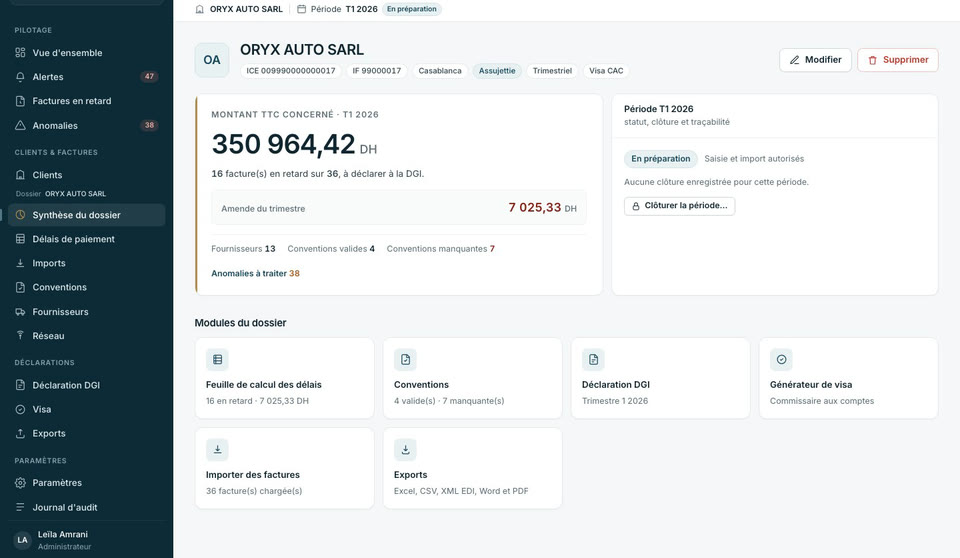Click the Casablanca tag

[x=440, y=71]
